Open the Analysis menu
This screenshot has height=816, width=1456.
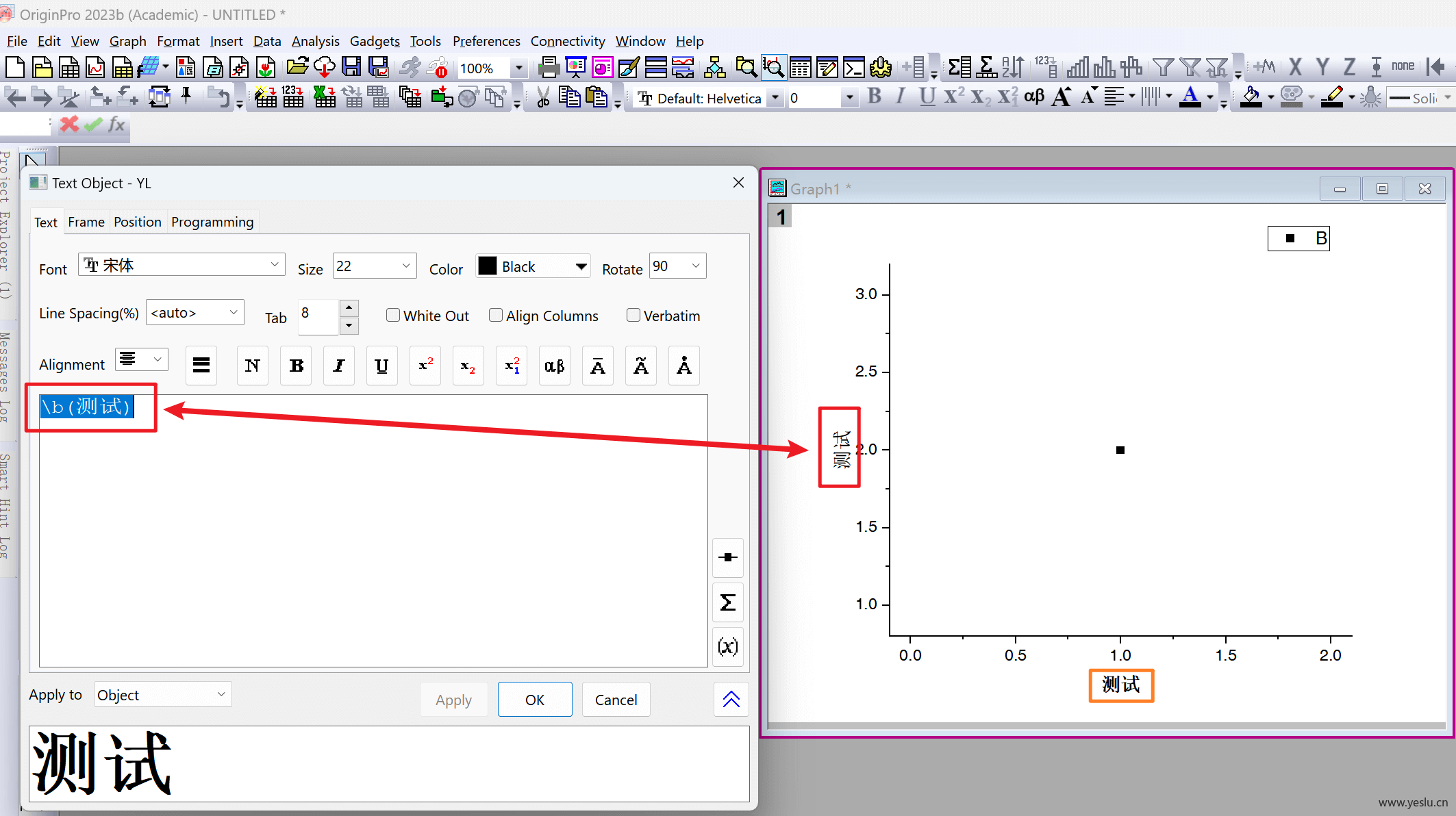point(315,41)
